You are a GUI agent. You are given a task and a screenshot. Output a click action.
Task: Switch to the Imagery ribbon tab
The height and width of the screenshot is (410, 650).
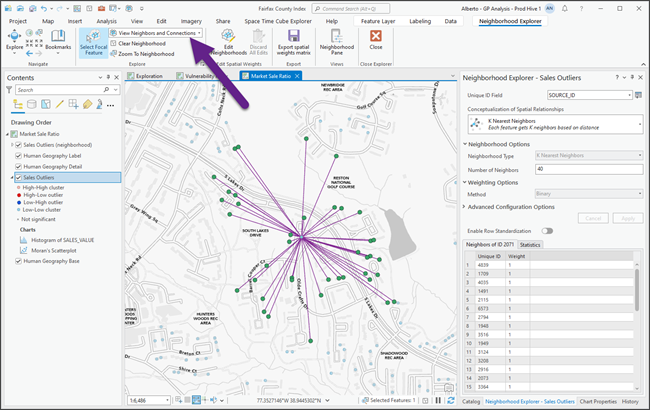(x=189, y=20)
